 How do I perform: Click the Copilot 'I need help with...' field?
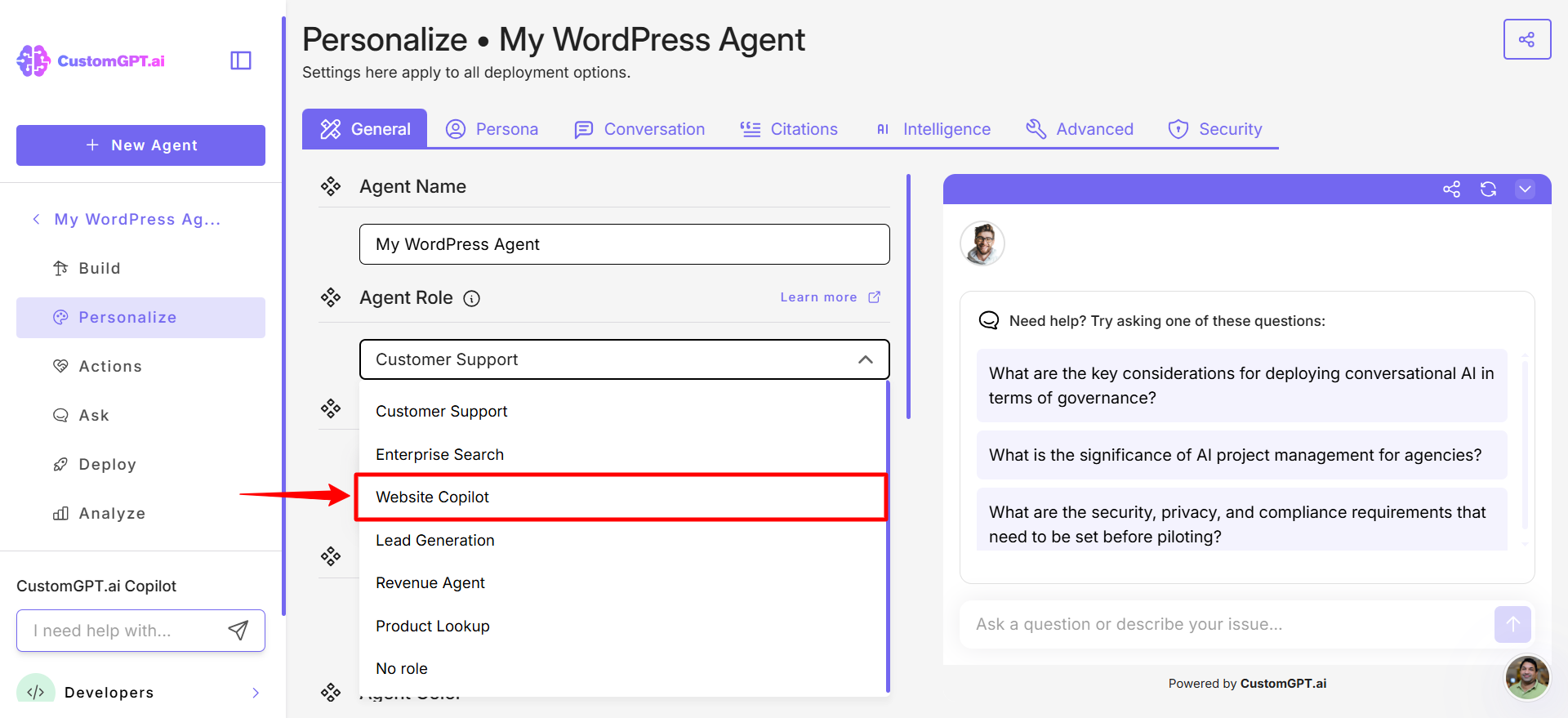coord(140,631)
